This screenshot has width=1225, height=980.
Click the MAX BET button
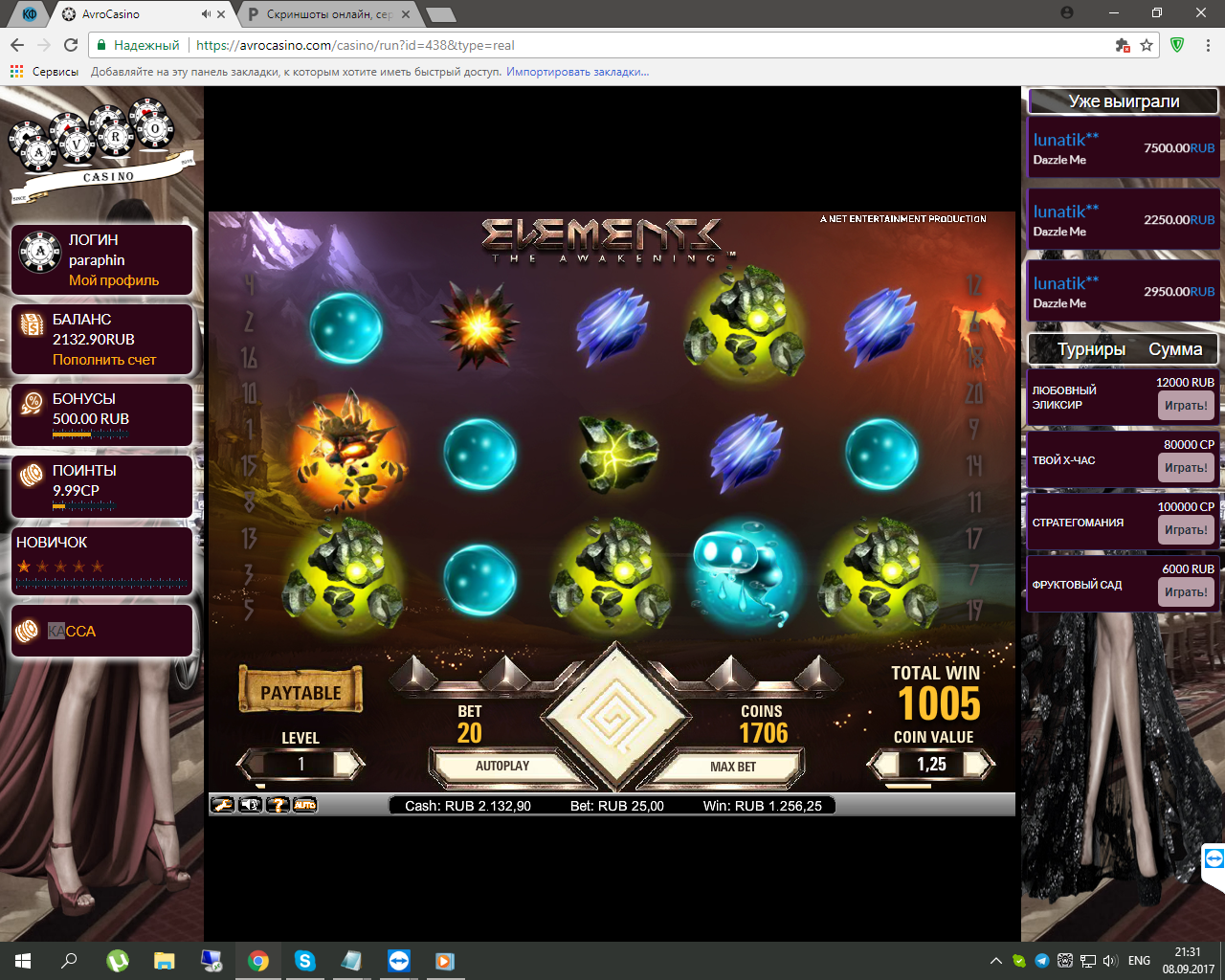point(733,767)
